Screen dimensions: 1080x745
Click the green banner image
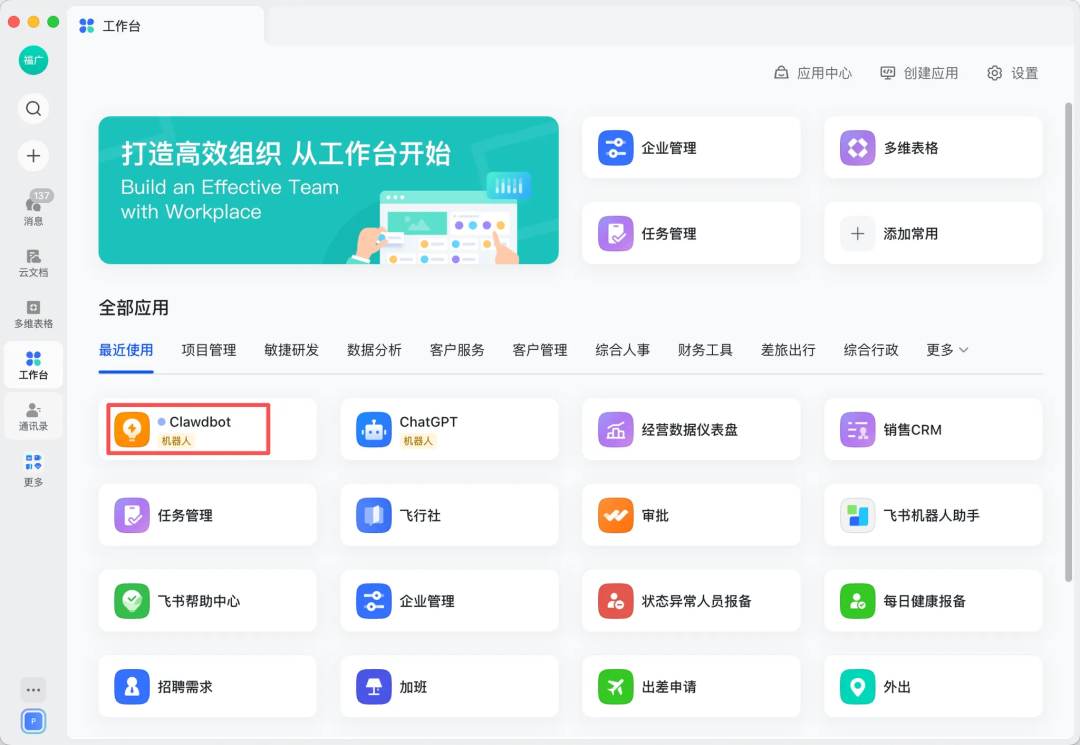(328, 190)
